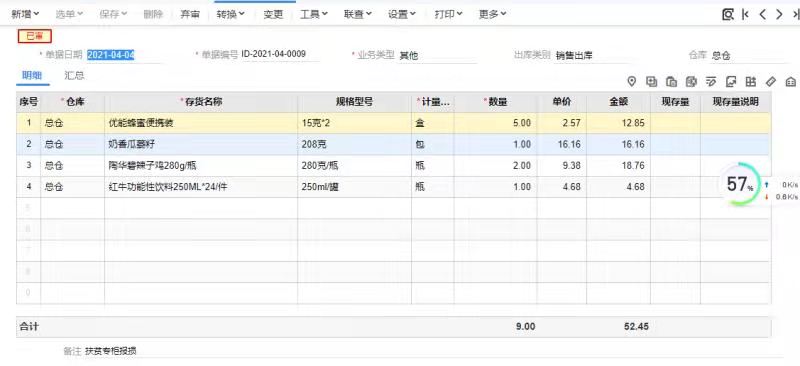Viewport: 800px width, 366px height.
Task: Open the 更多 dropdown menu
Action: tap(492, 14)
